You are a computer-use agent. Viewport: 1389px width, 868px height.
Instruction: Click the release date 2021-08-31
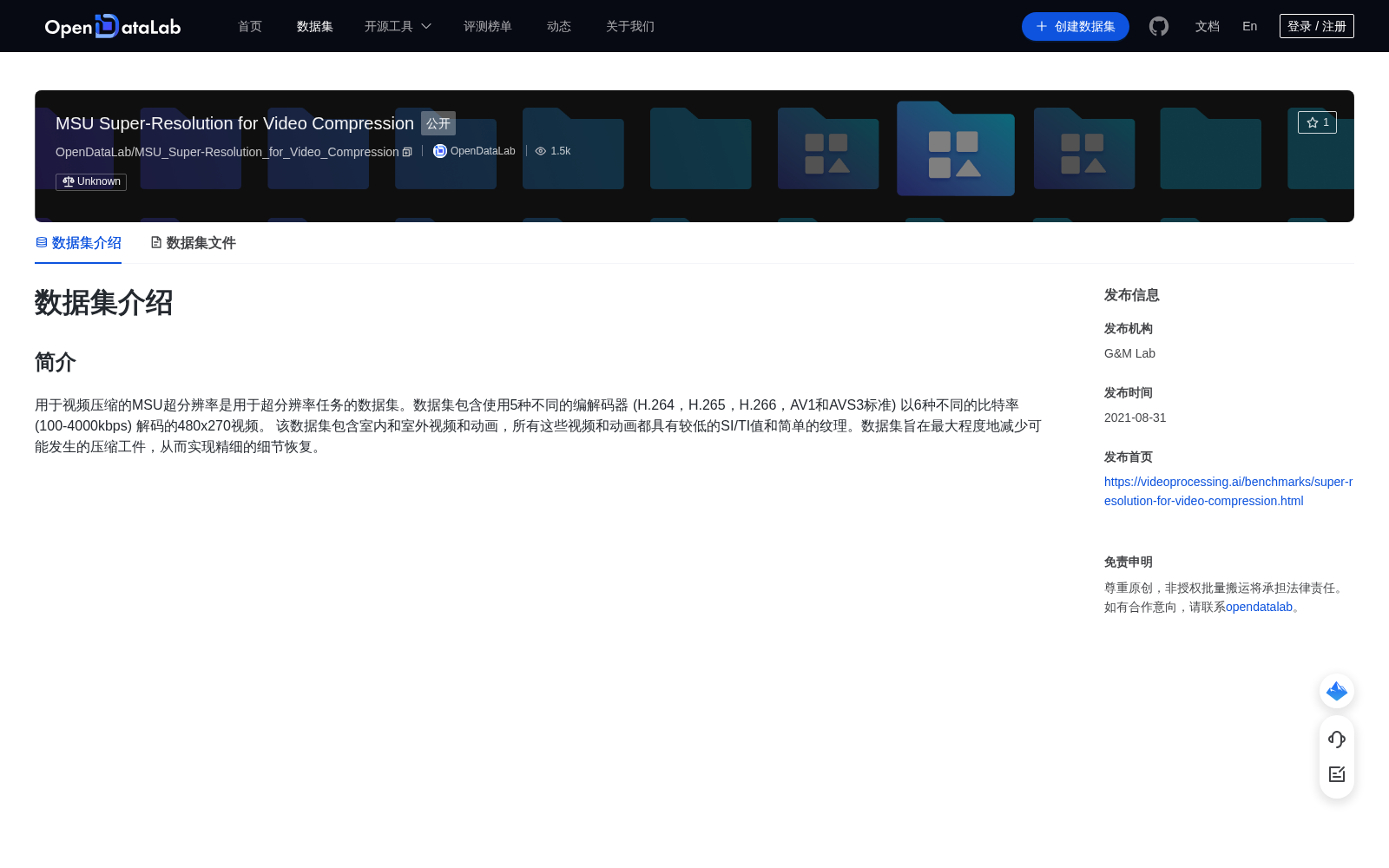1136,418
